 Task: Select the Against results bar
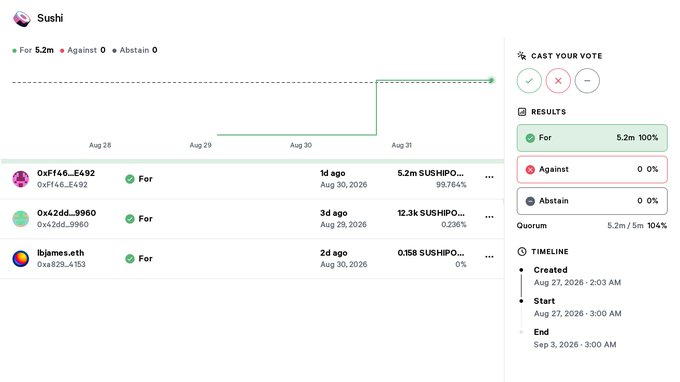[592, 170]
